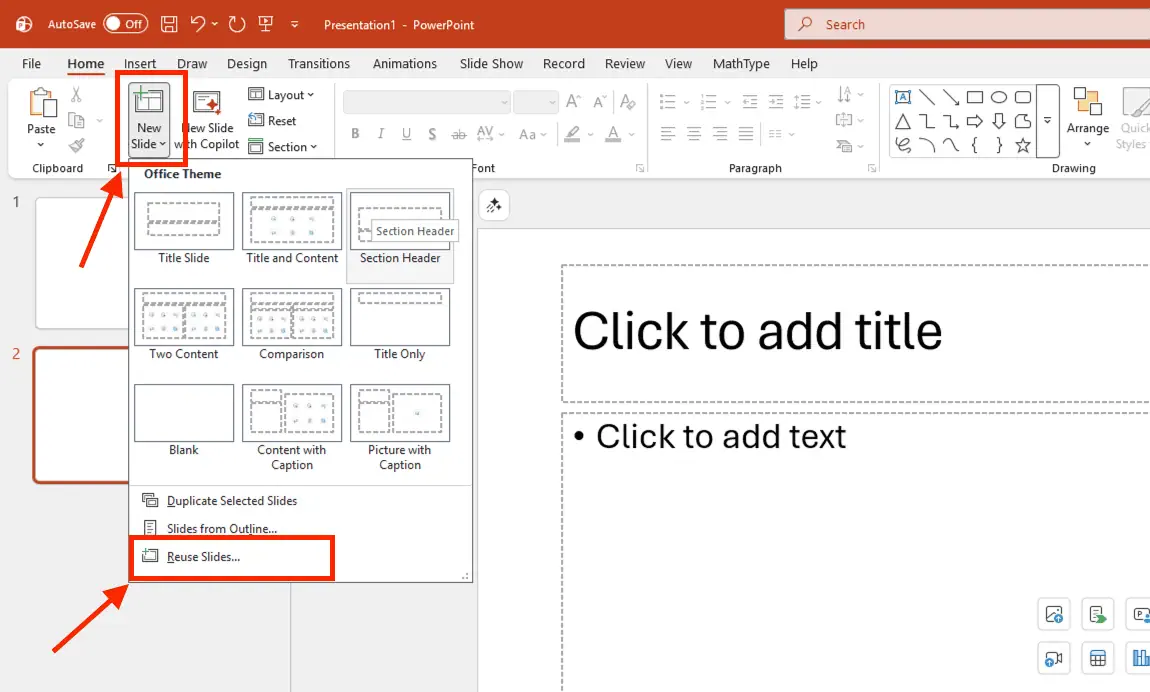The height and width of the screenshot is (692, 1150).
Task: Click the Bullets list icon
Action: click(667, 101)
